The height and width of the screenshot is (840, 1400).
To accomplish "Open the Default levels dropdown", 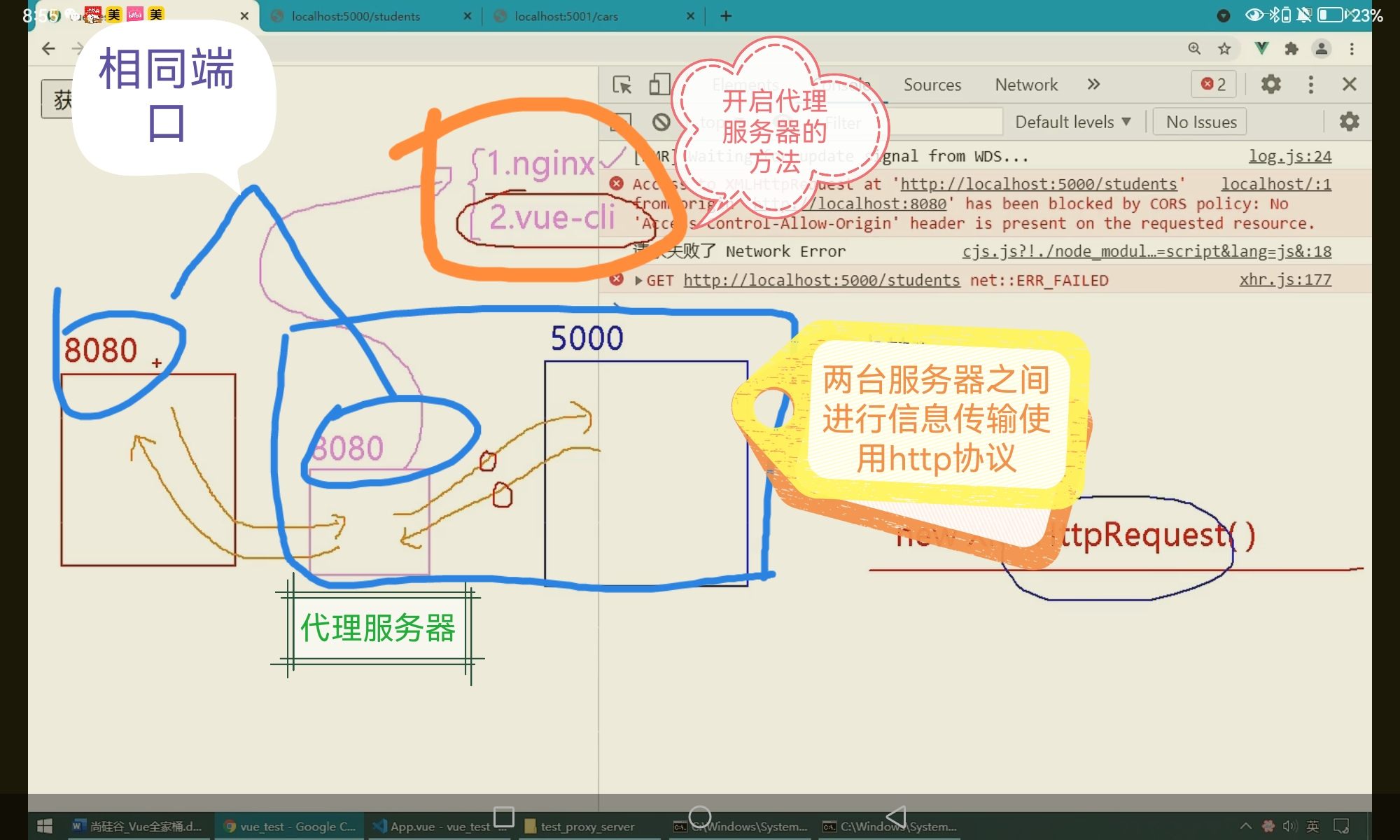I will 1072,122.
